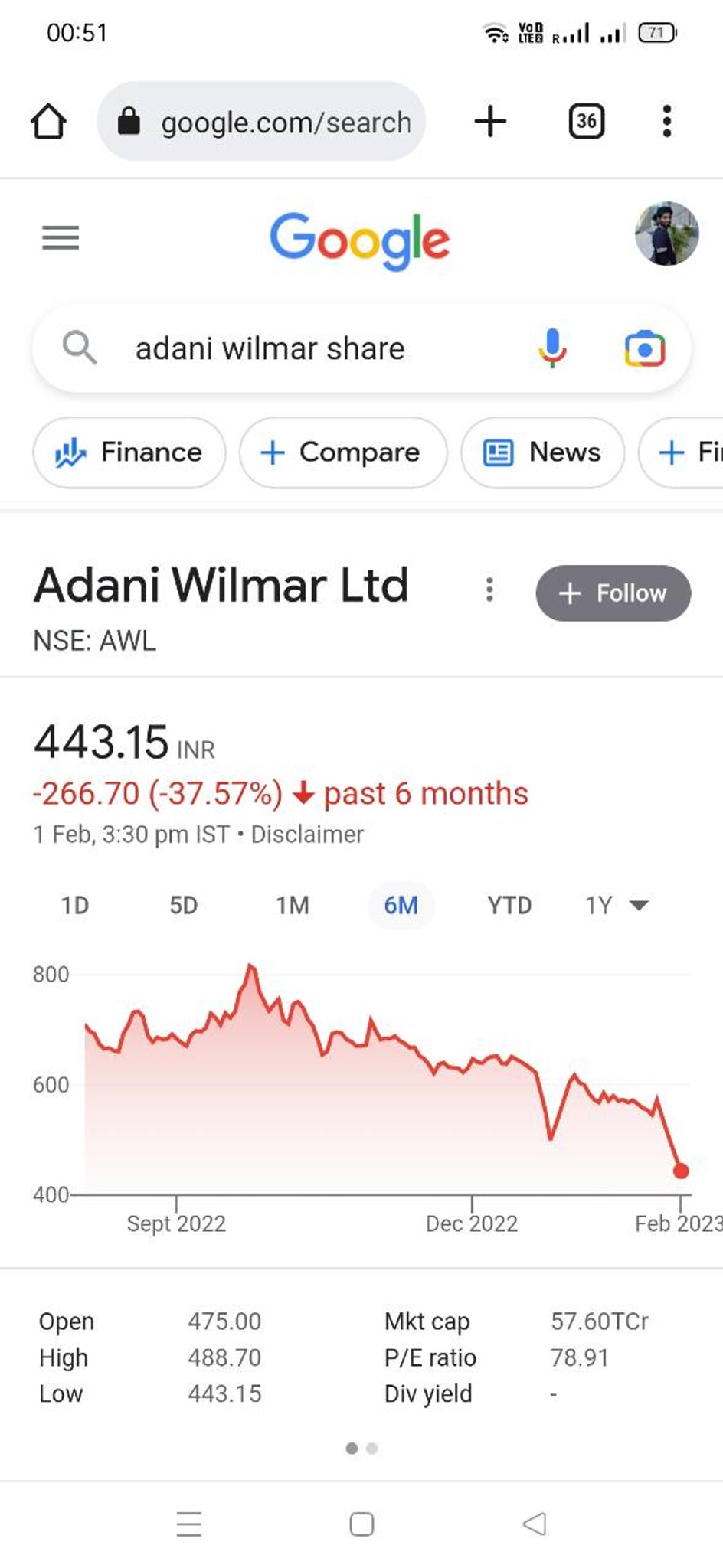Tap the Google account profile picture

[666, 234]
